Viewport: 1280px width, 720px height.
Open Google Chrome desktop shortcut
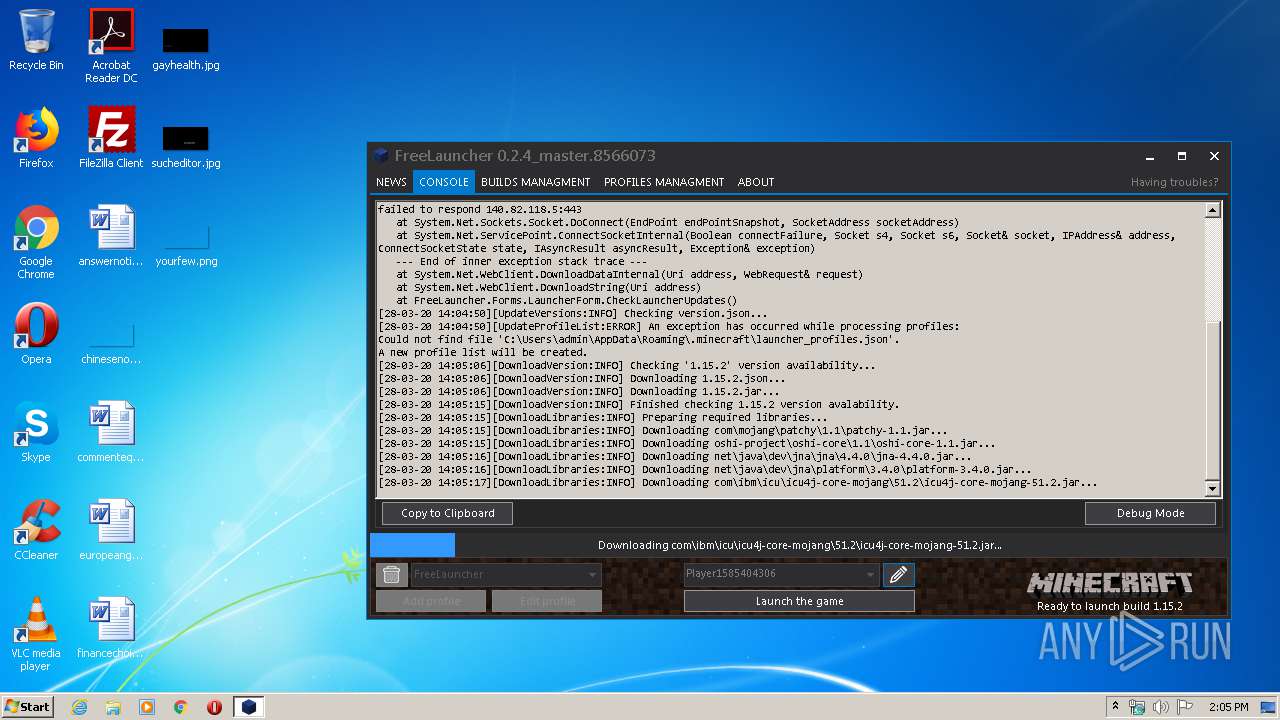coord(36,243)
